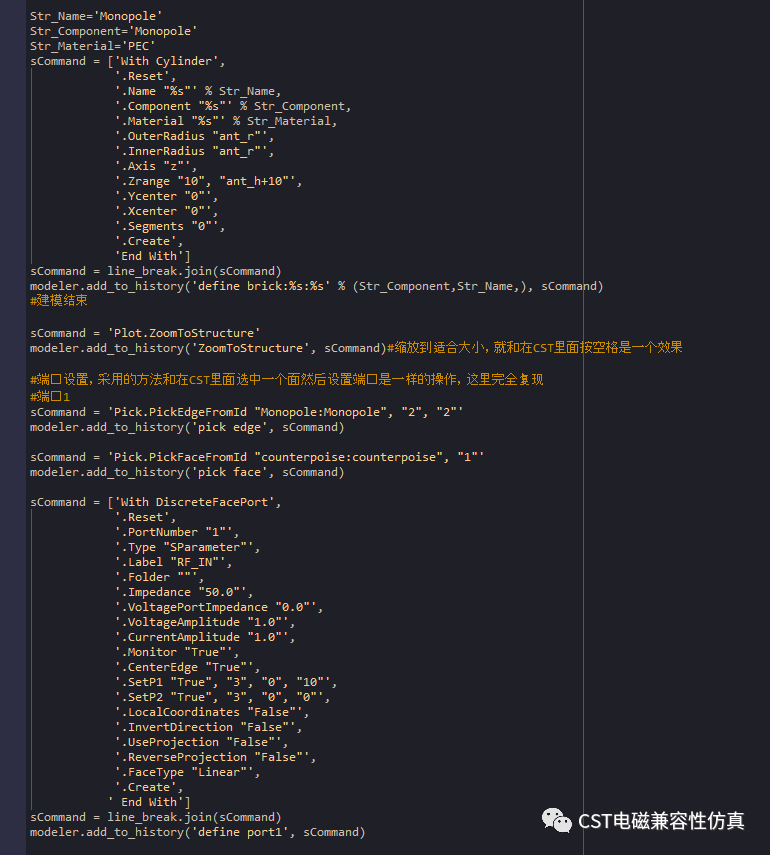Click the '.Component "%s"' line

233,106
